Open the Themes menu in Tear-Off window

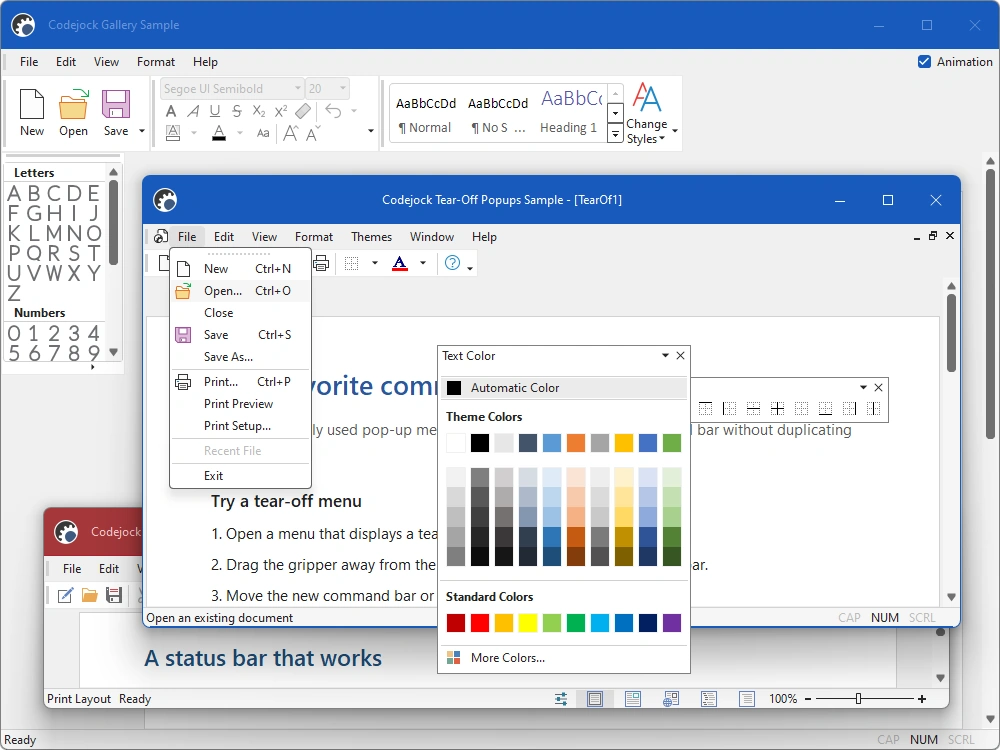[371, 237]
